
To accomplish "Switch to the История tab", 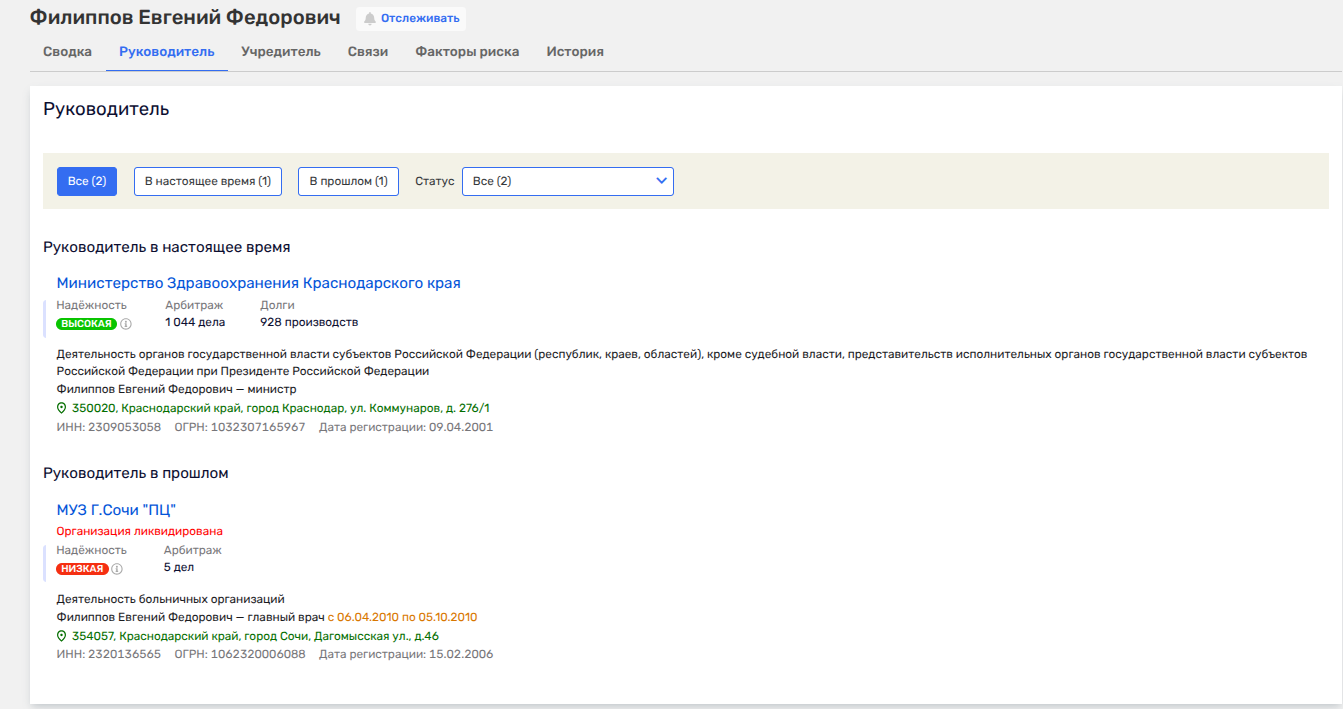I will [575, 52].
